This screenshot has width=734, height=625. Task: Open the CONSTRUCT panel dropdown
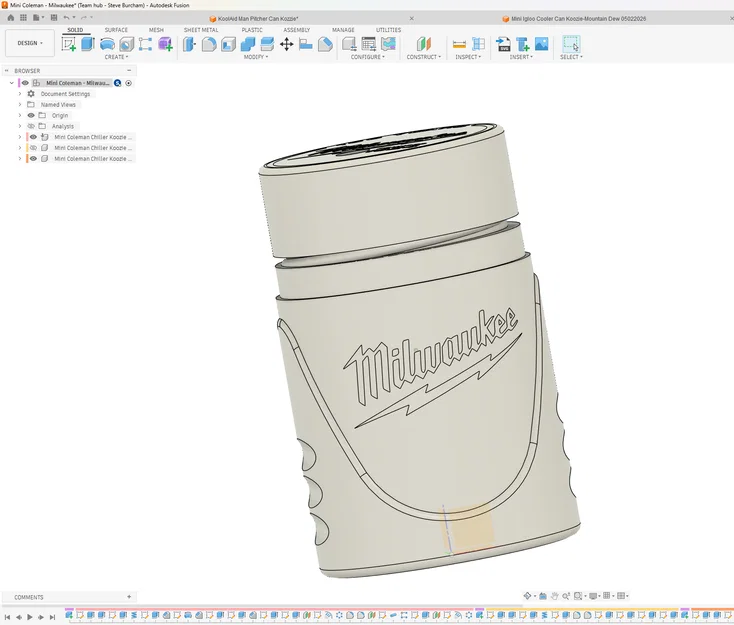pos(424,57)
